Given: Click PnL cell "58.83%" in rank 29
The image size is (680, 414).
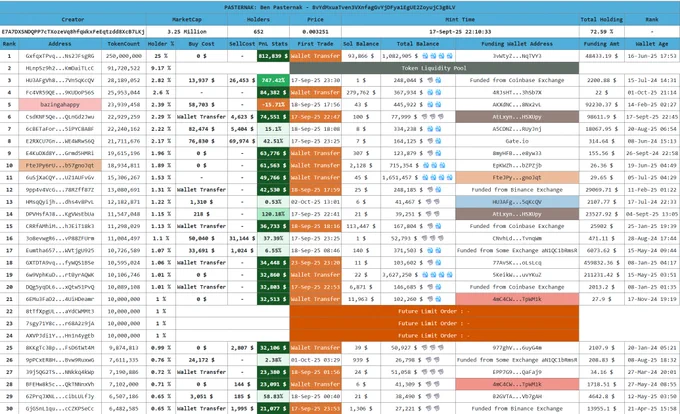Looking at the screenshot, I should (x=273, y=396).
